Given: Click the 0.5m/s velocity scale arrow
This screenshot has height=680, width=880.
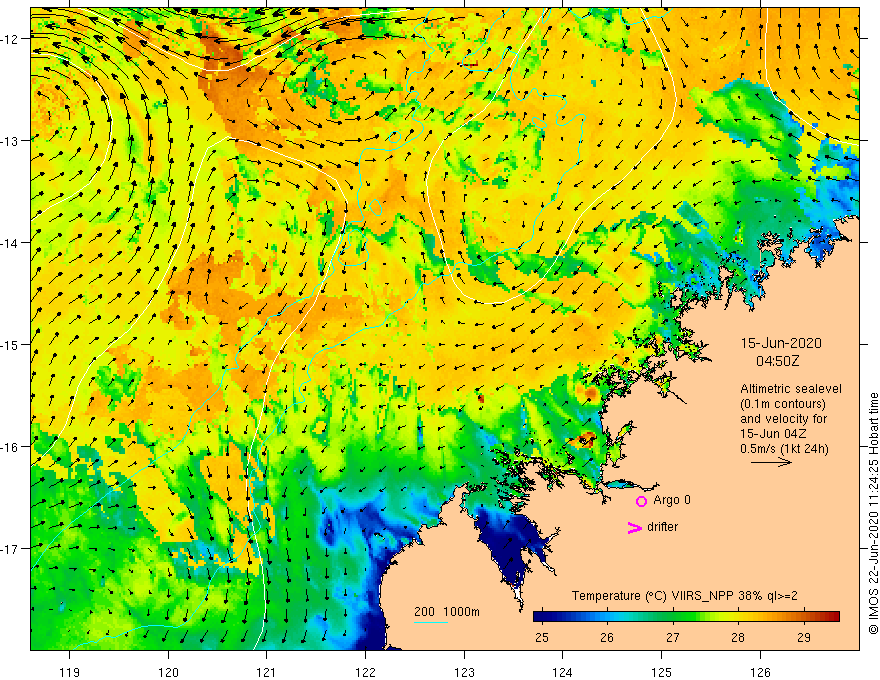Looking at the screenshot, I should pyautogui.click(x=772, y=462).
